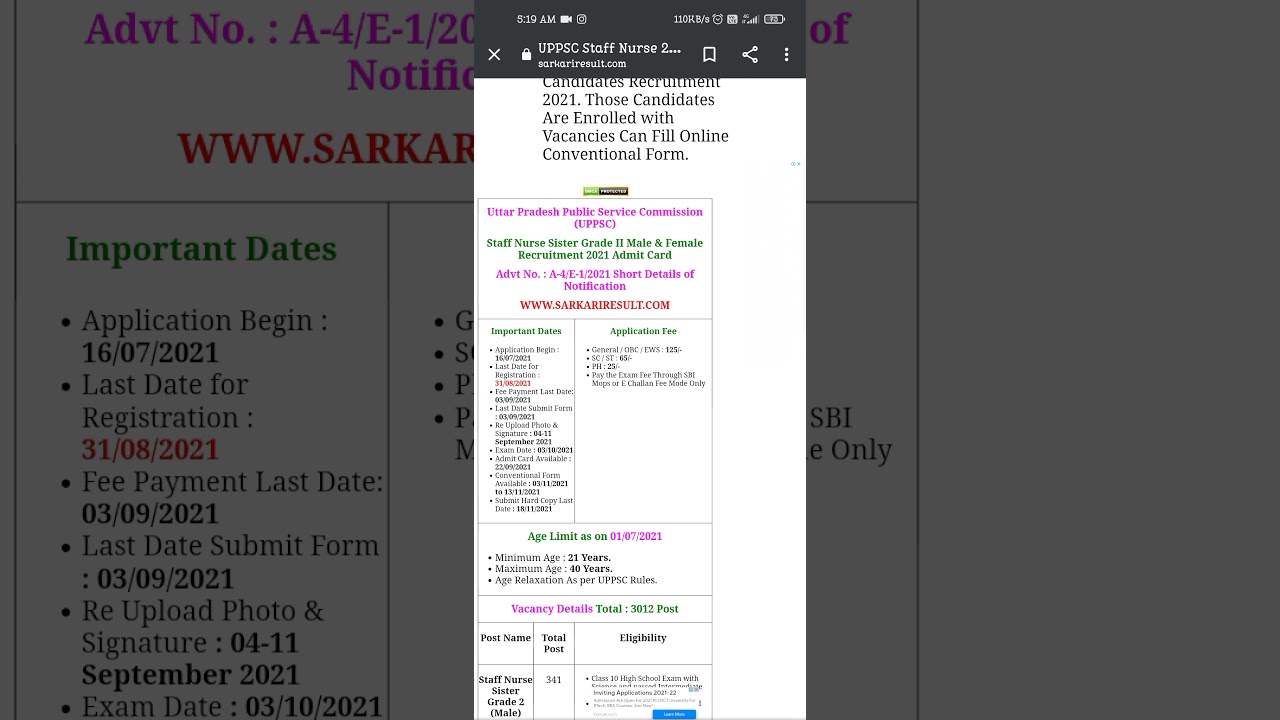Open the WWW.SARKARIRESULT.COM link
Image resolution: width=1280 pixels, height=720 pixels.
595,305
